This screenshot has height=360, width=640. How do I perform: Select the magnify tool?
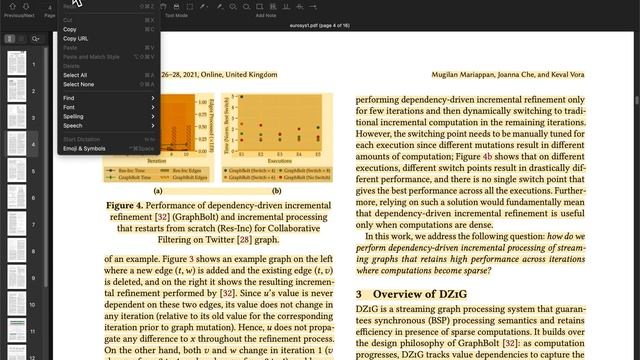(176, 7)
